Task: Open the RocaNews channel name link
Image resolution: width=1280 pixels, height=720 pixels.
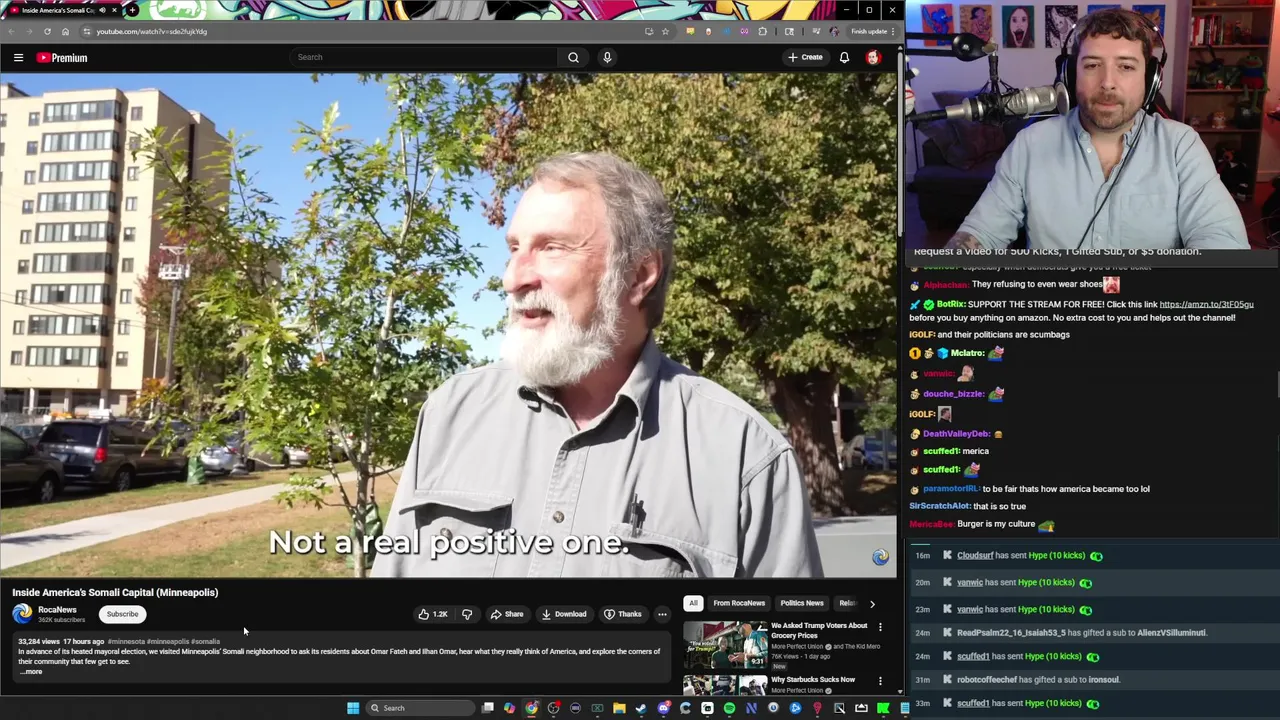Action: [x=57, y=610]
